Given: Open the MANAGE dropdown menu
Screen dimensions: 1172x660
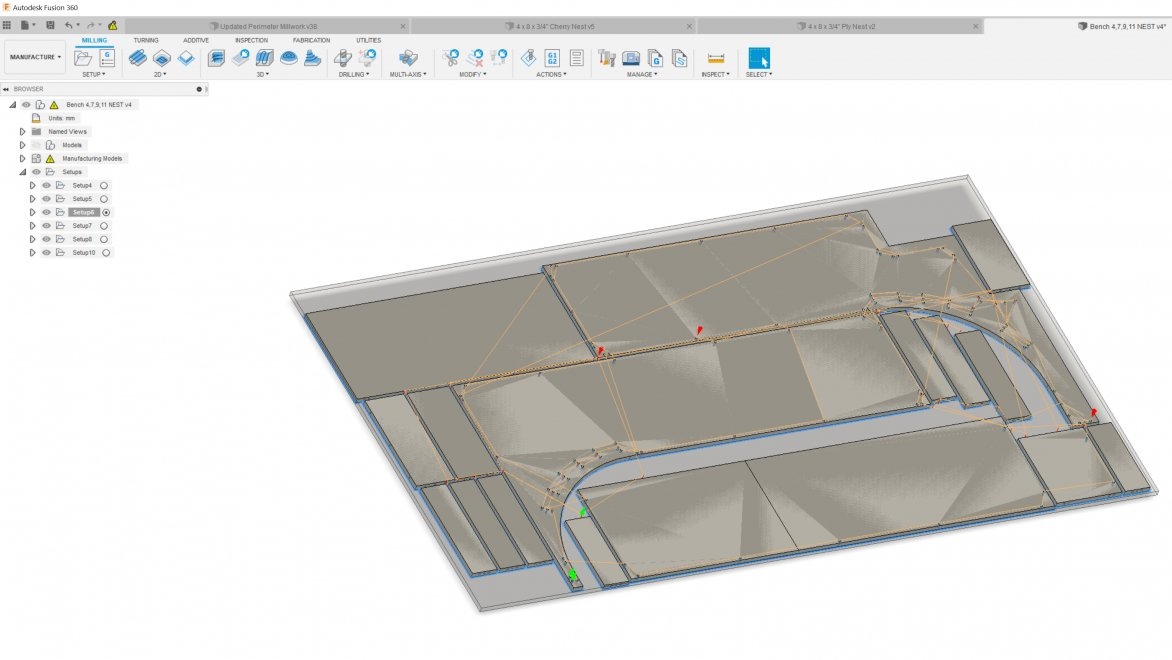Looking at the screenshot, I should point(642,75).
